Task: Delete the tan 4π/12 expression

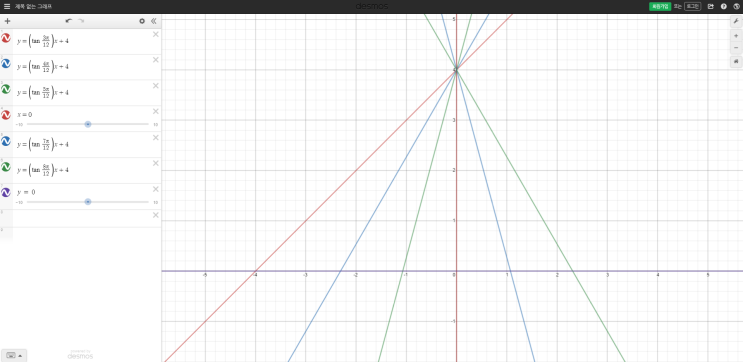Action: click(155, 60)
